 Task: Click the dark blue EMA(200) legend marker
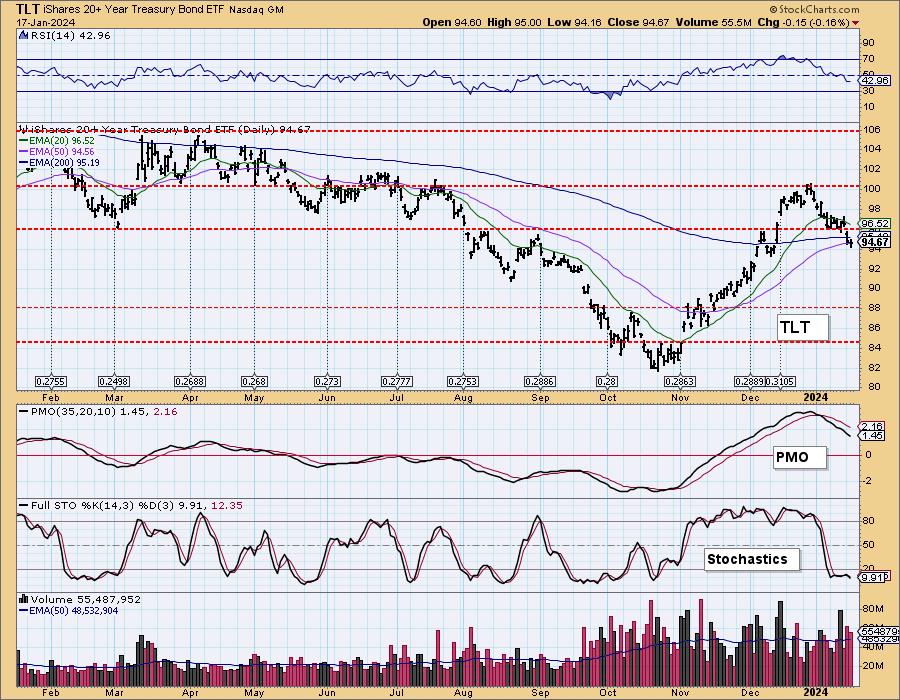coord(24,163)
